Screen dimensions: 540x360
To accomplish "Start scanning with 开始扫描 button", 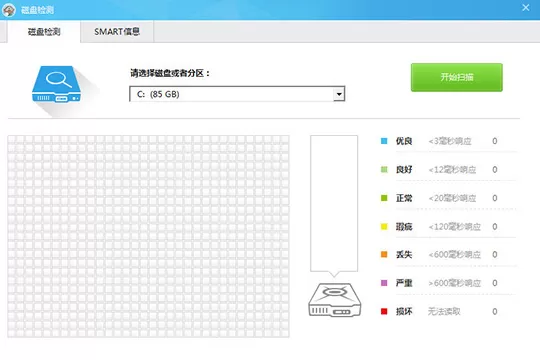I will [457, 77].
